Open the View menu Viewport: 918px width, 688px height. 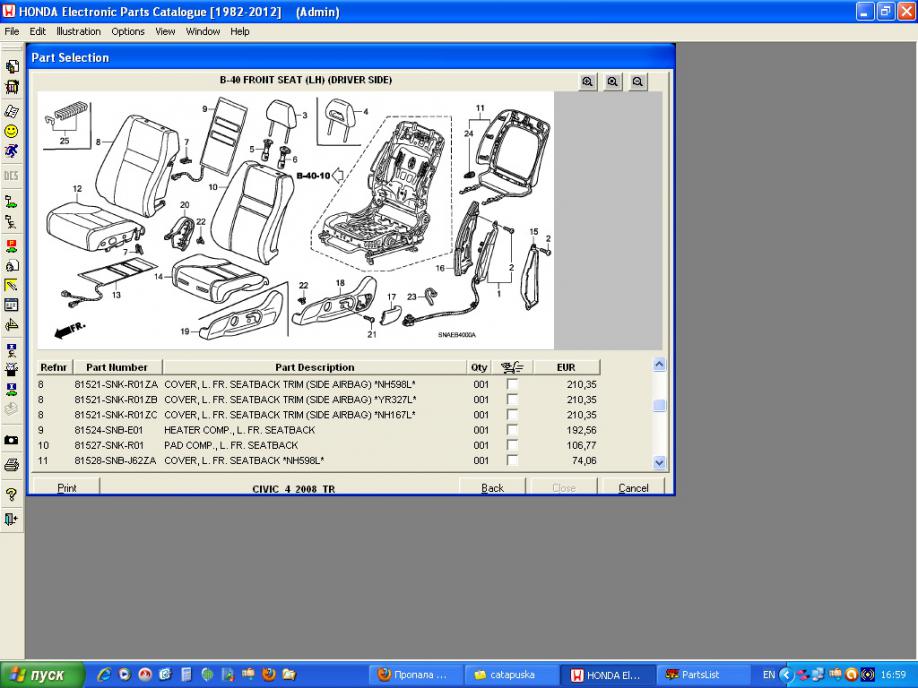pyautogui.click(x=165, y=32)
